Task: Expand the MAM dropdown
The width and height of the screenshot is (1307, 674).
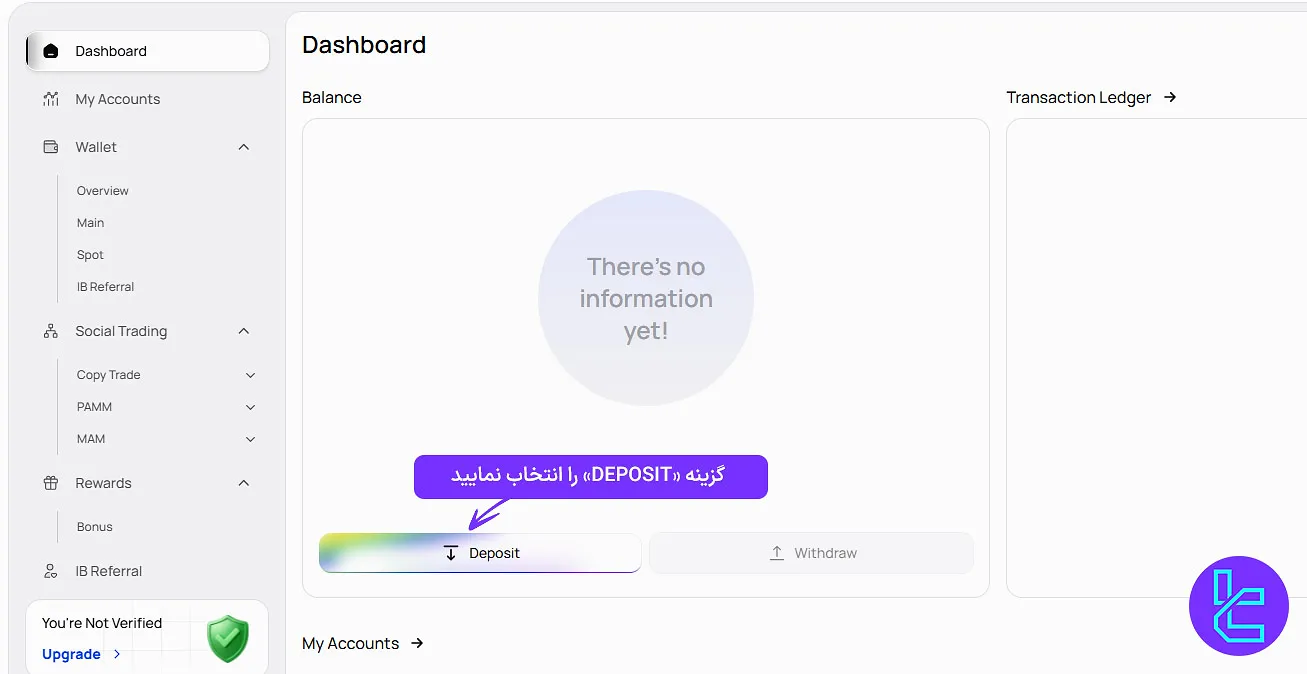Action: pyautogui.click(x=250, y=439)
